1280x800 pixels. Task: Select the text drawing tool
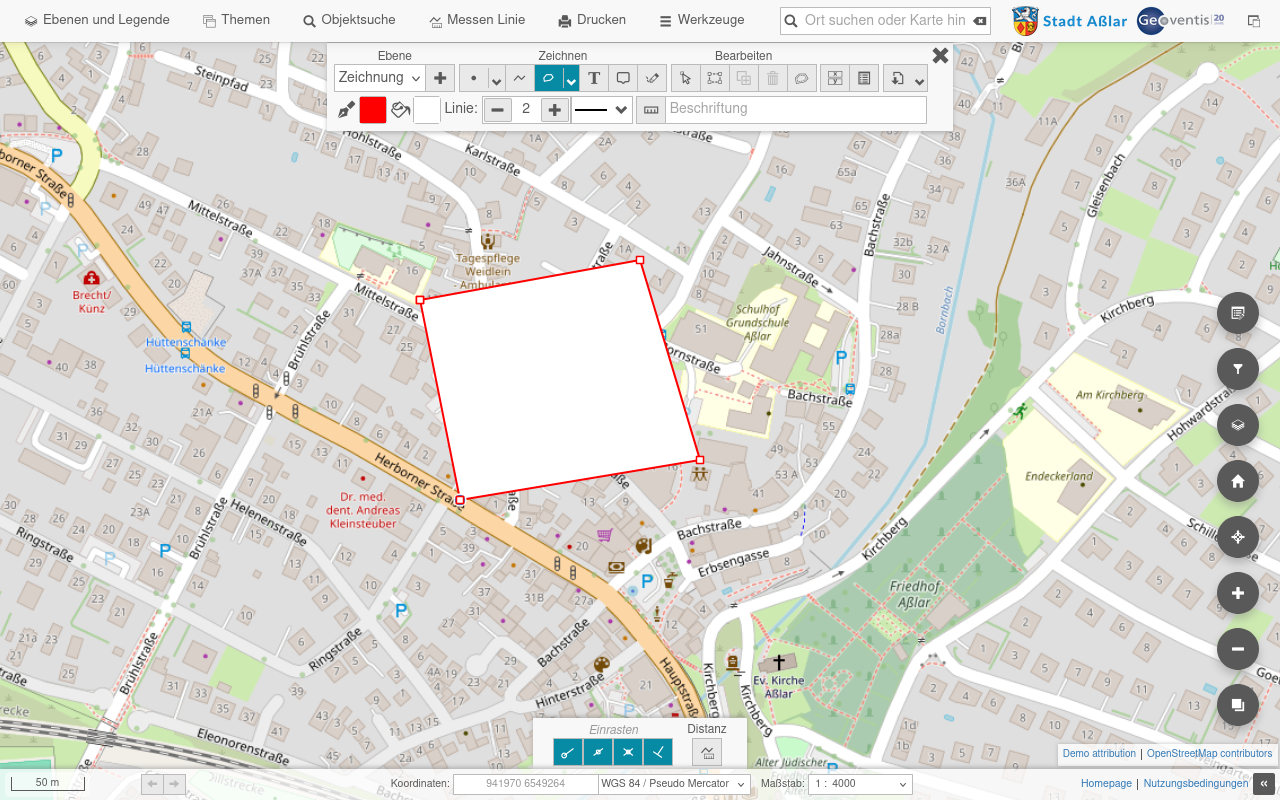click(x=594, y=78)
